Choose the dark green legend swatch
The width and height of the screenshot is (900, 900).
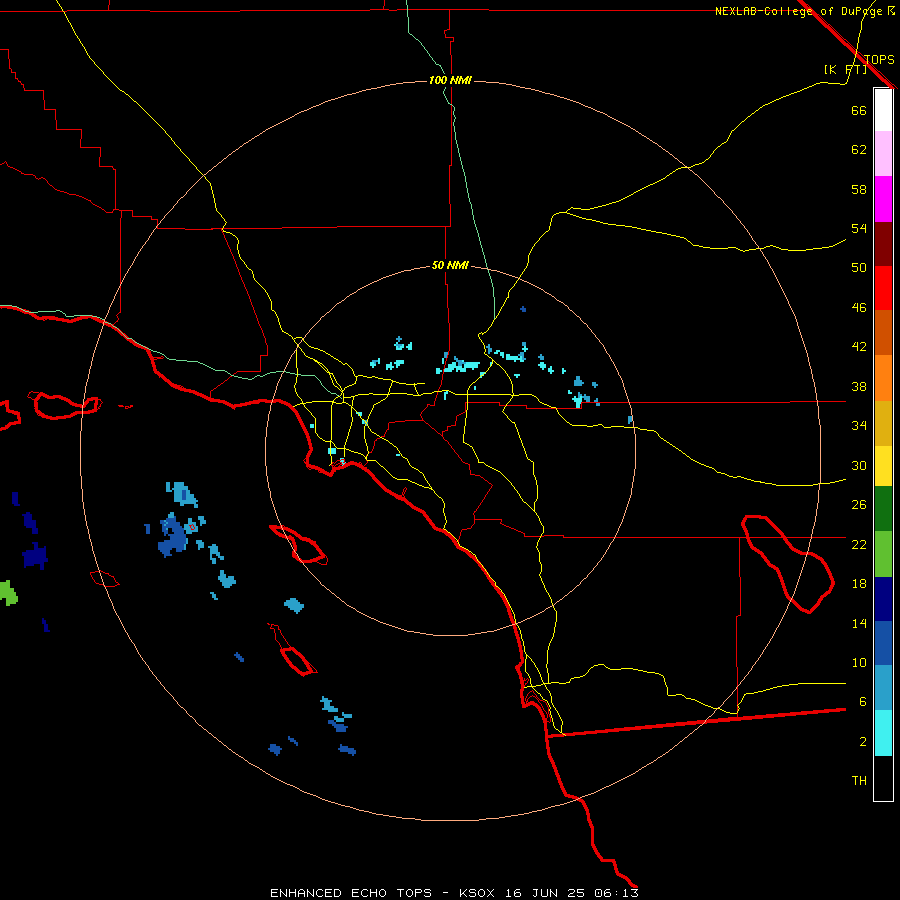pos(883,509)
